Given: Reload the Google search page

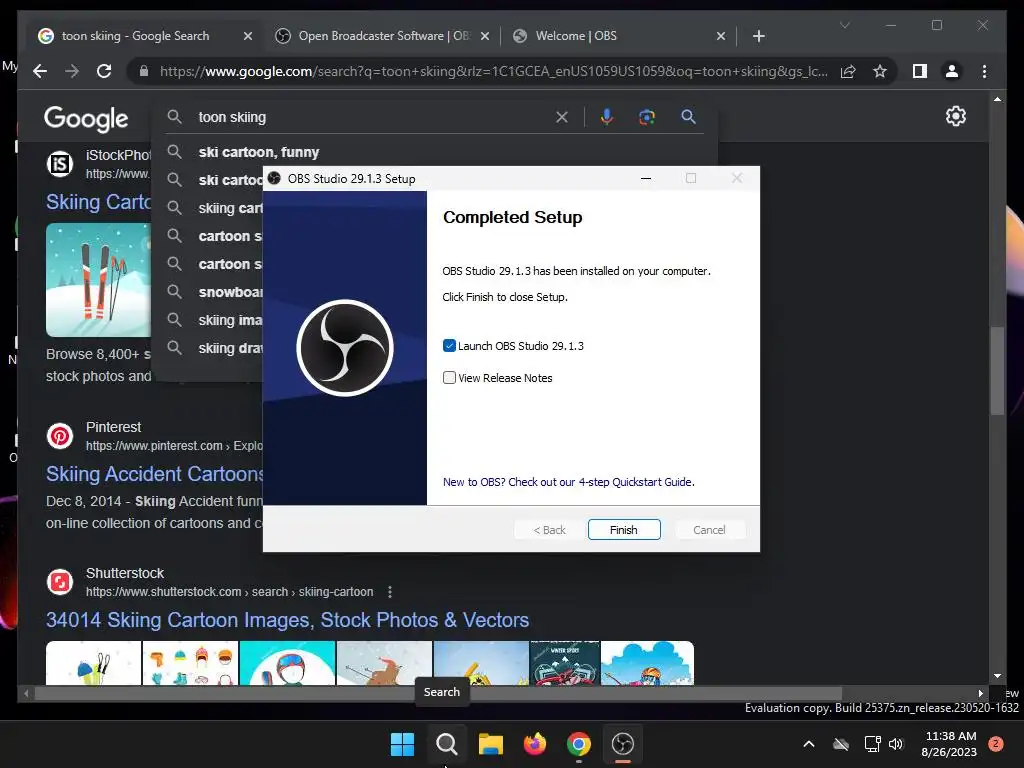Looking at the screenshot, I should pos(104,71).
